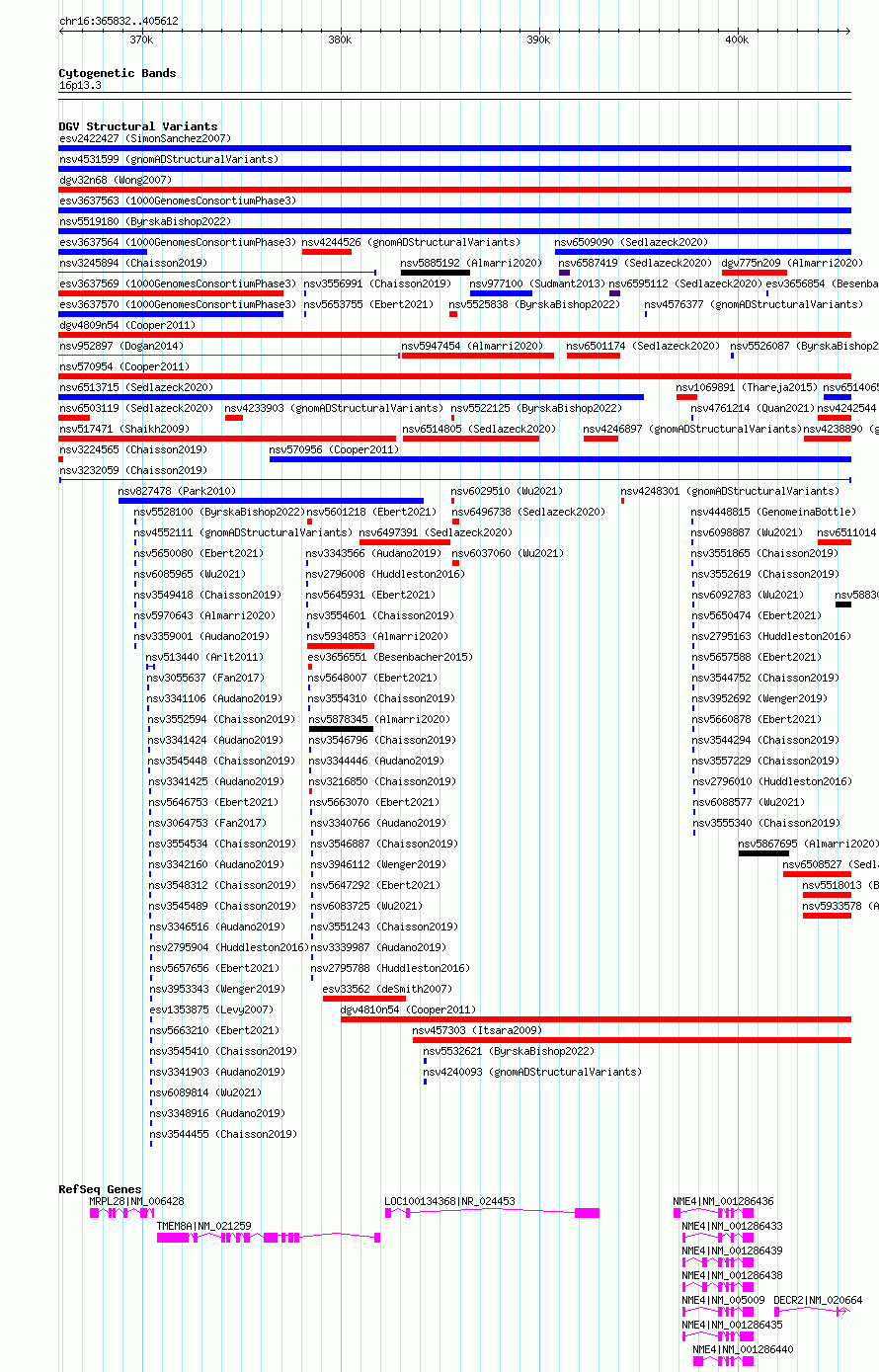Click the 380k ruler position label

[x=339, y=40]
